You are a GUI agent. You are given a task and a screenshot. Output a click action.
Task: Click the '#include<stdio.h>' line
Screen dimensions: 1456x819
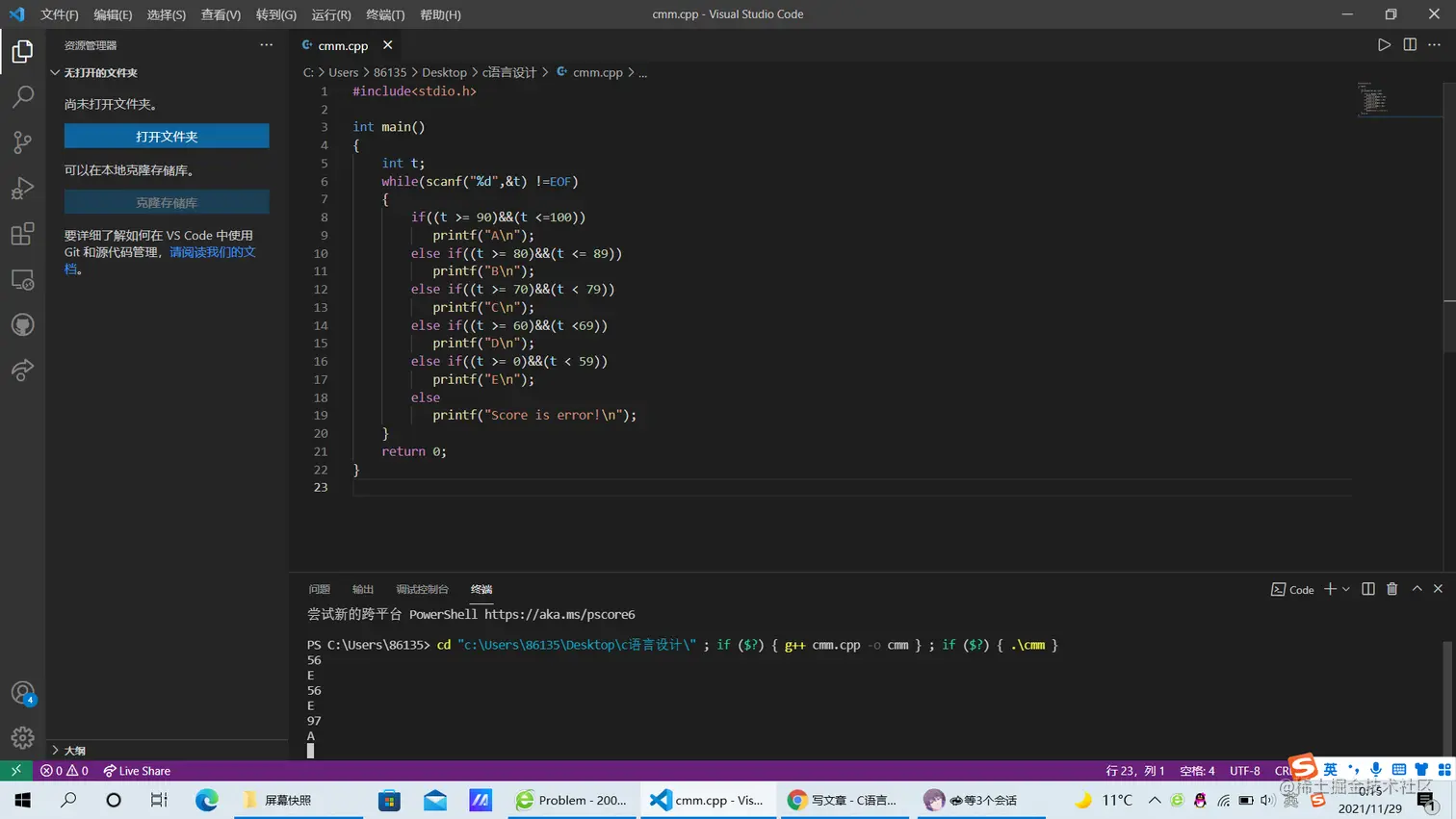(414, 91)
